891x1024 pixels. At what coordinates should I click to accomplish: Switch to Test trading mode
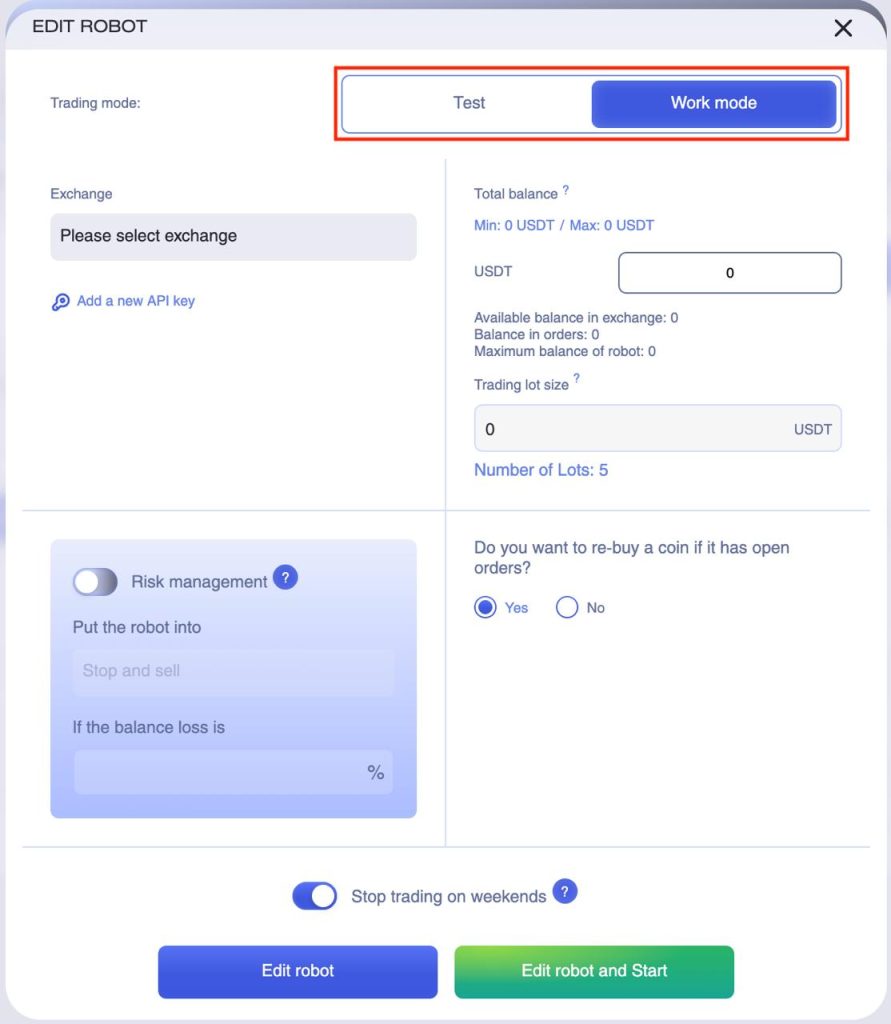point(469,103)
